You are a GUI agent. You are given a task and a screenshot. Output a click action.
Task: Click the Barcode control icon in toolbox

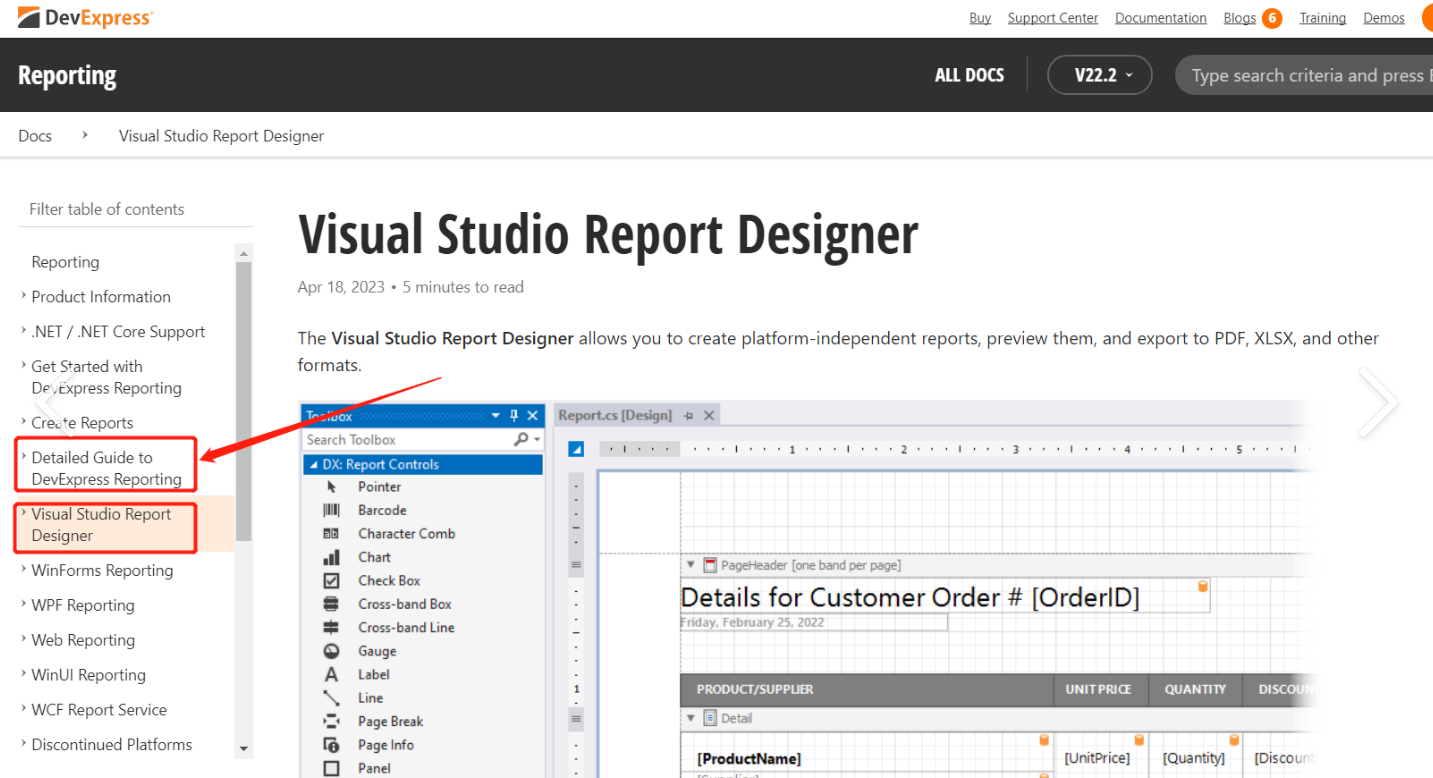pos(332,510)
